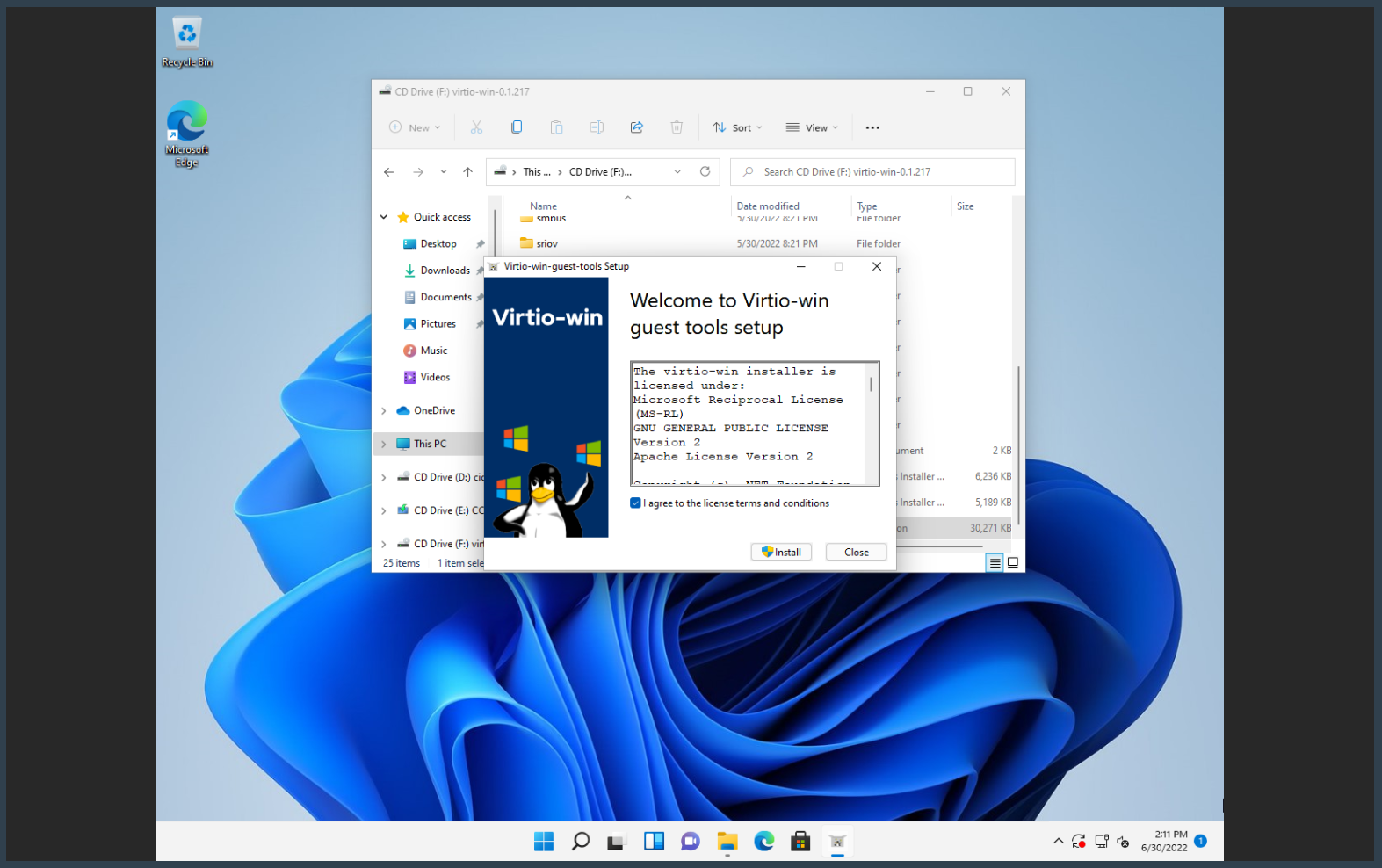
Task: Click the Windows Update tray icon
Action: click(x=1079, y=842)
